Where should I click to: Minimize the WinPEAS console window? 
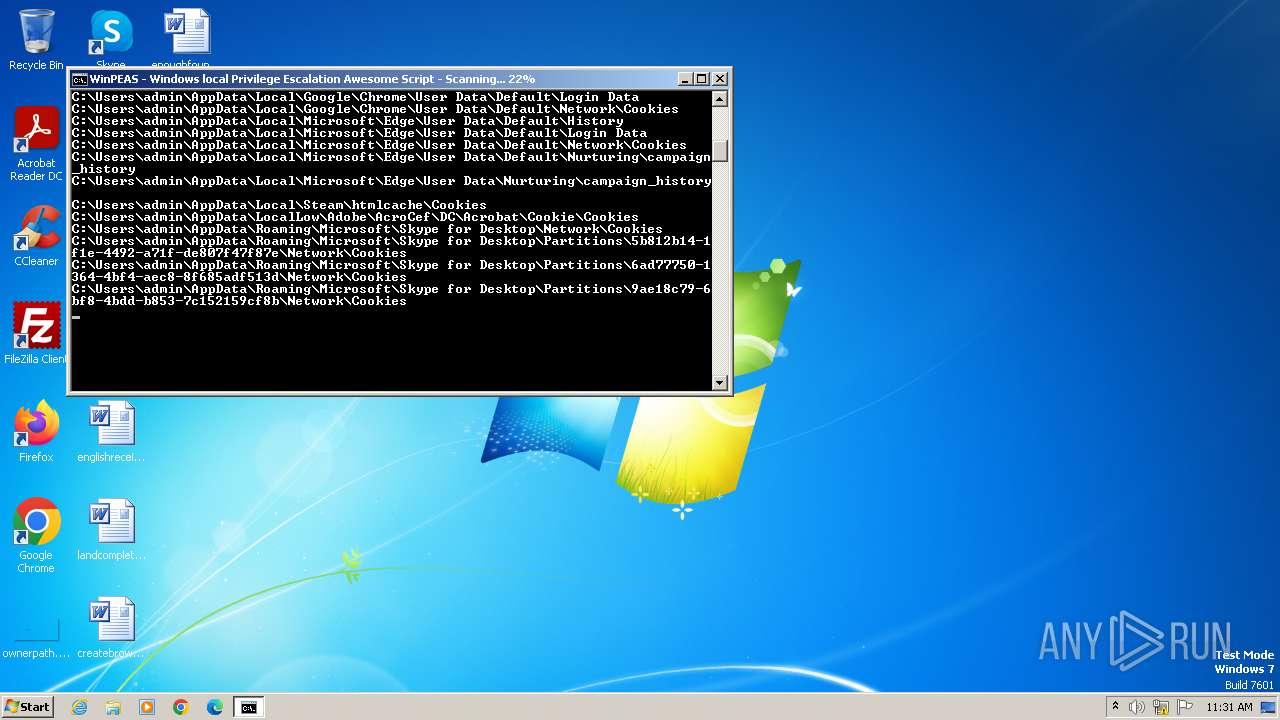pos(685,79)
